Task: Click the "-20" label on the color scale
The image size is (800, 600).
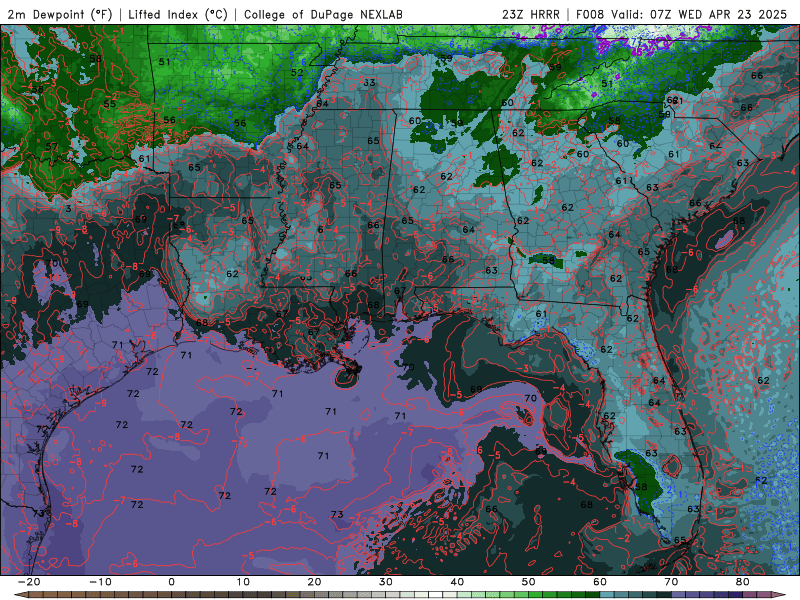Action: coord(29,582)
